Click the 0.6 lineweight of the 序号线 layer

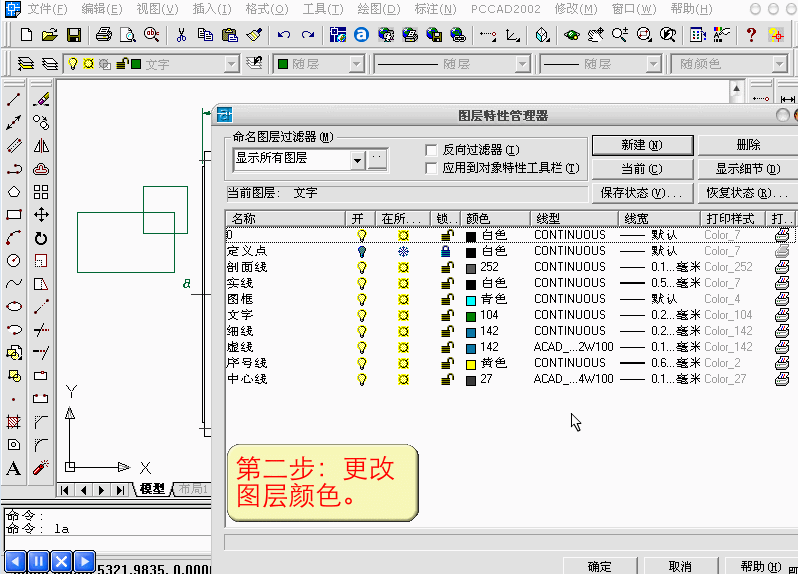(x=660, y=363)
